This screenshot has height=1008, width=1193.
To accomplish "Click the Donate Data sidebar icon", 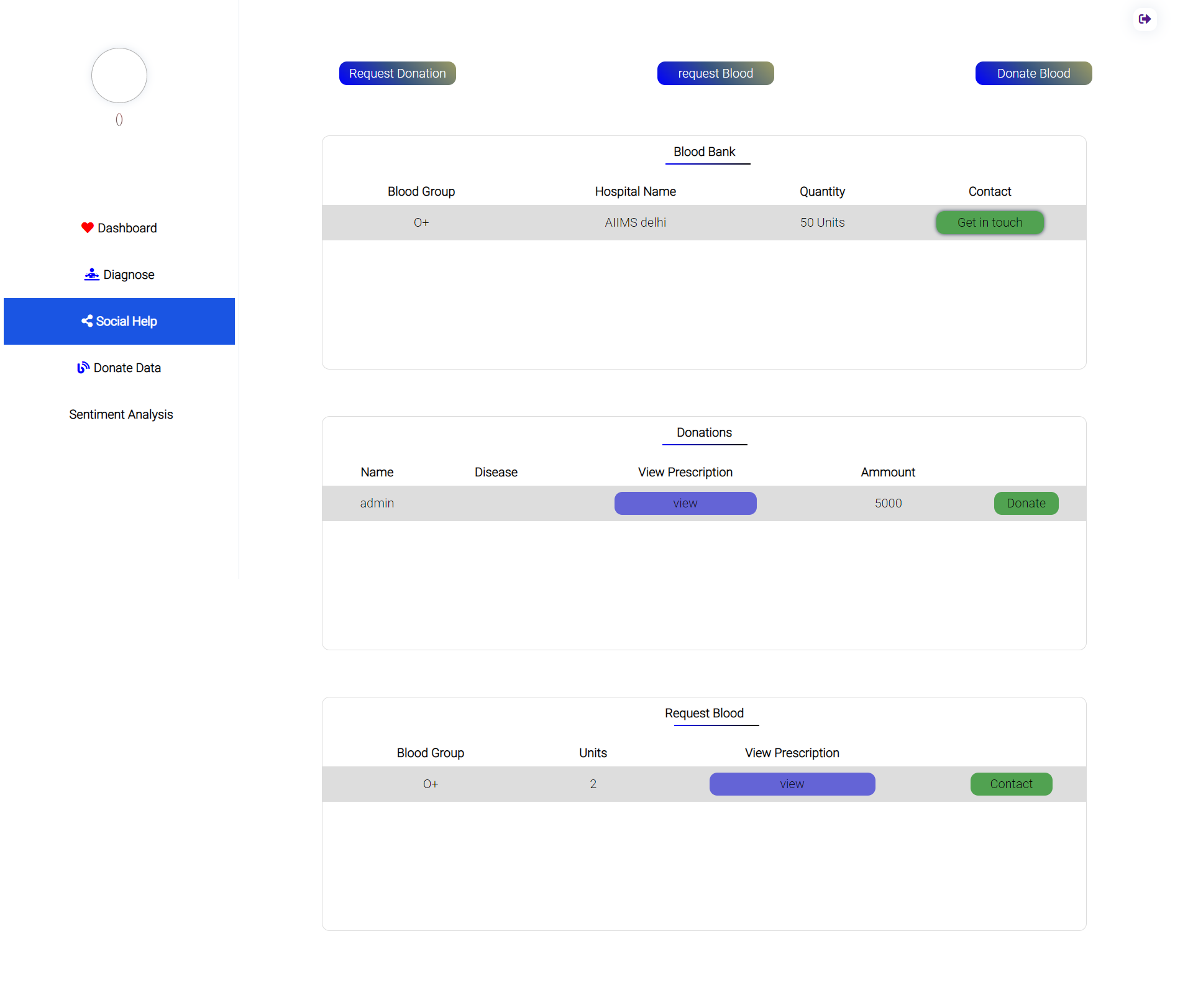I will [83, 368].
